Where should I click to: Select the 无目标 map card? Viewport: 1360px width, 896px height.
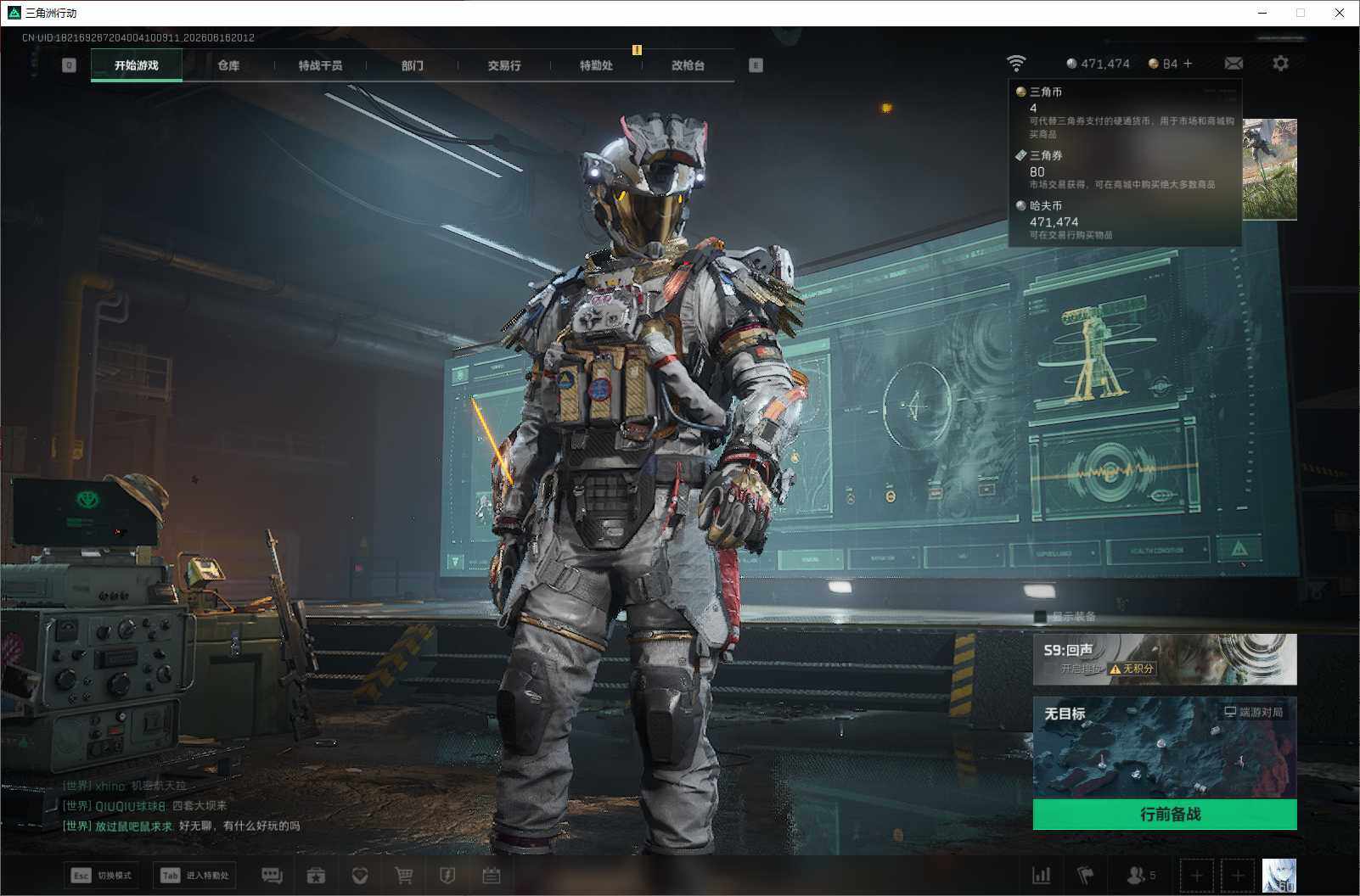point(1165,748)
